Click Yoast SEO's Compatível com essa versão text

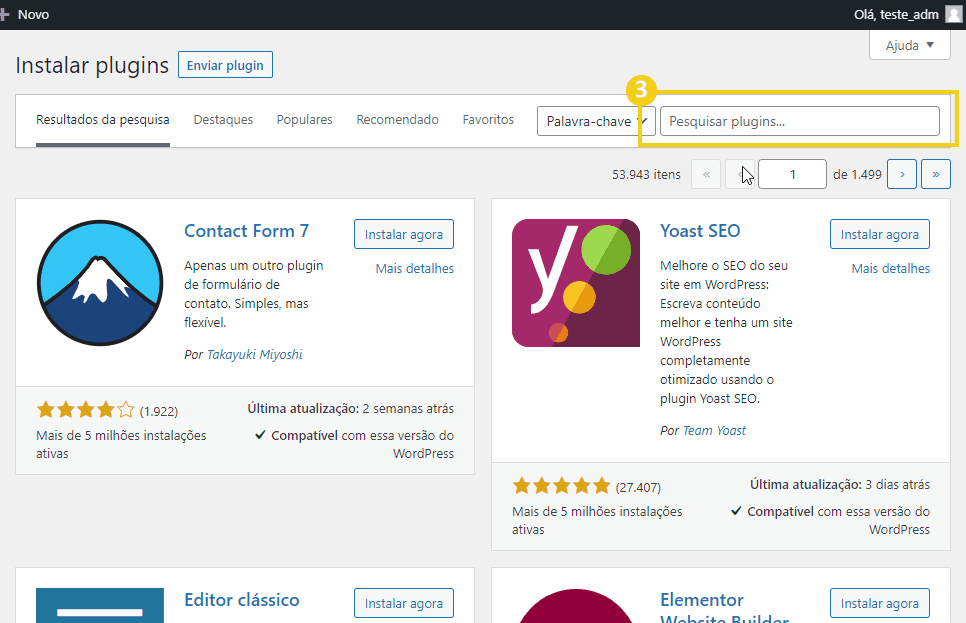point(830,520)
